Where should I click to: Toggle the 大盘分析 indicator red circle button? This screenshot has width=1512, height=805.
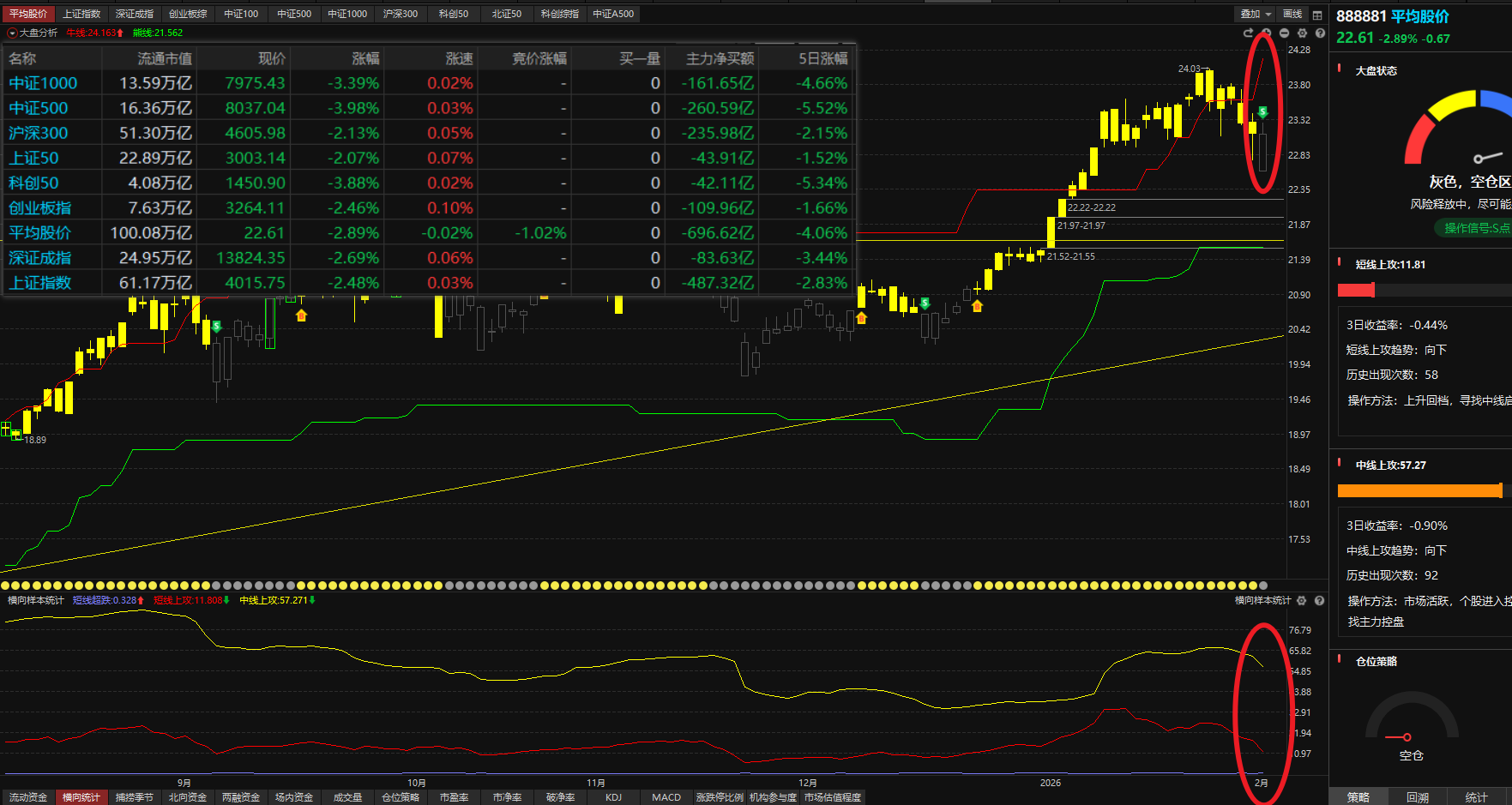(12, 33)
